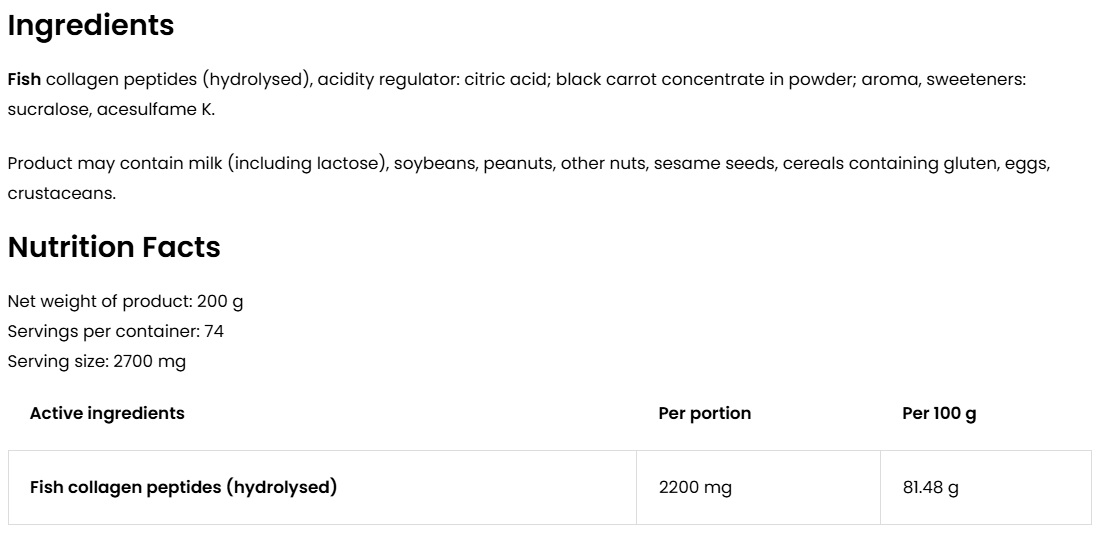Click the citric acid ingredient text
Screen dimensions: 1098x533
pos(504,80)
